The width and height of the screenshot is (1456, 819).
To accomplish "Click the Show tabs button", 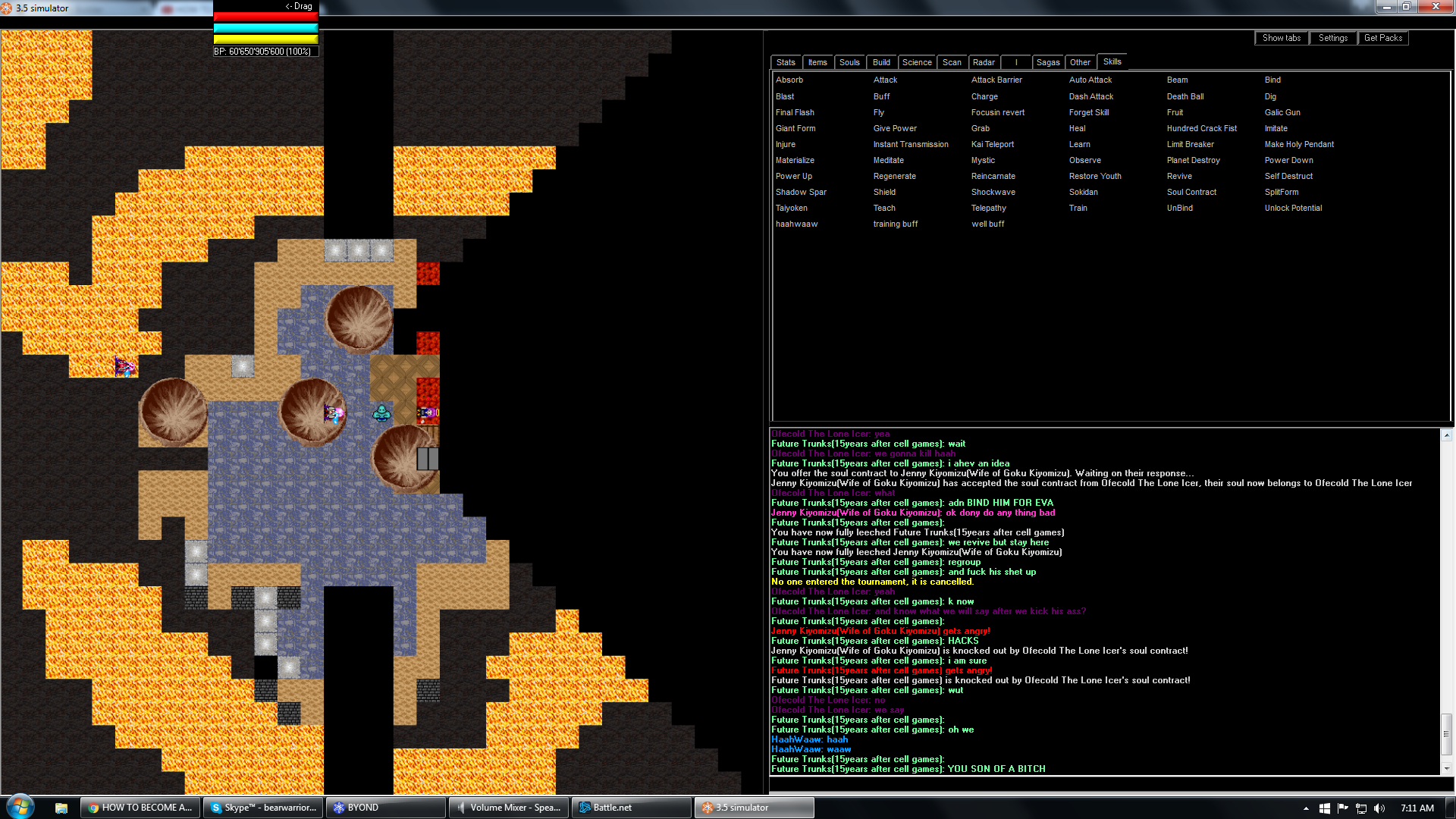I will (x=1281, y=38).
